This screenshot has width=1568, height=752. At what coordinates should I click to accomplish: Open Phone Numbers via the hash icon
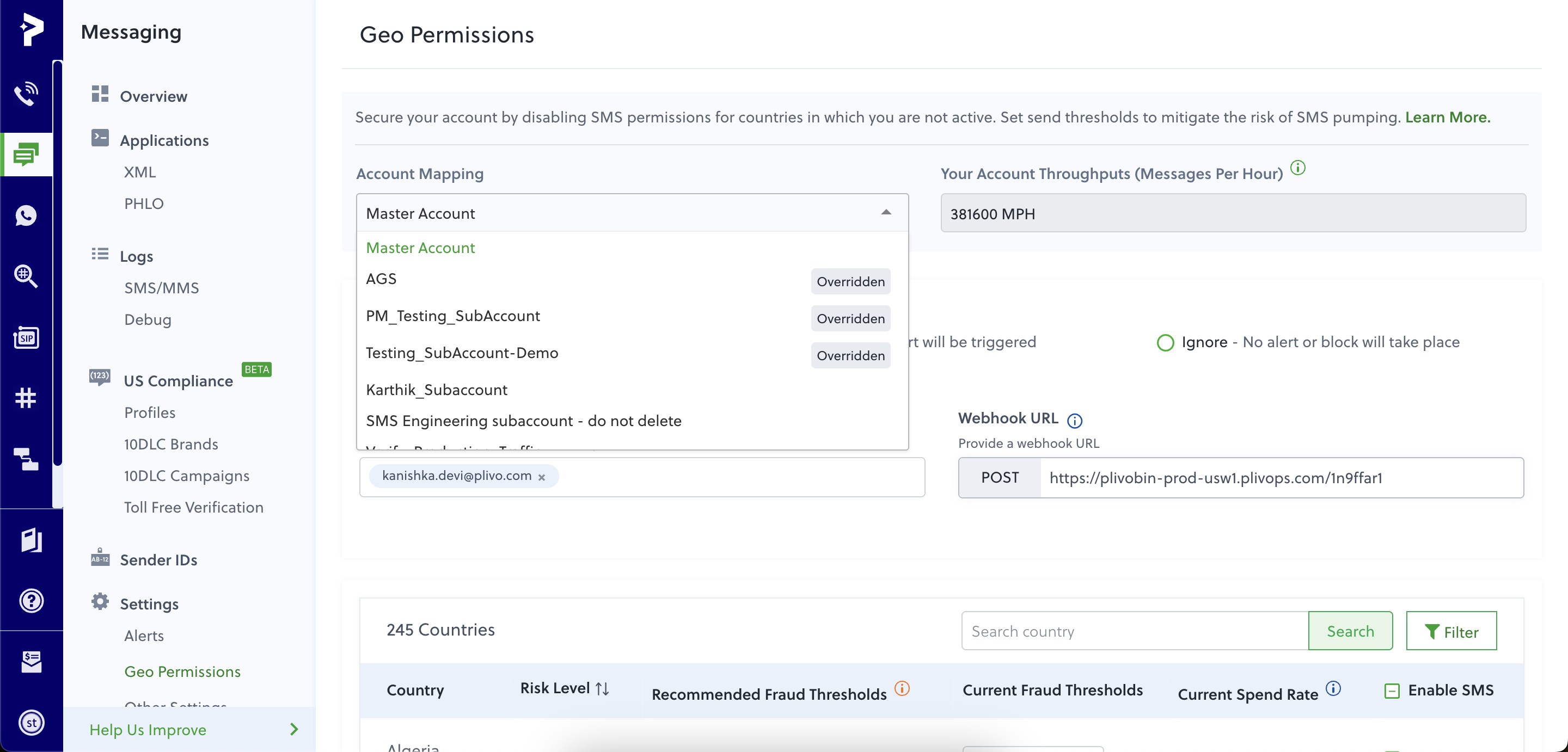(26, 398)
